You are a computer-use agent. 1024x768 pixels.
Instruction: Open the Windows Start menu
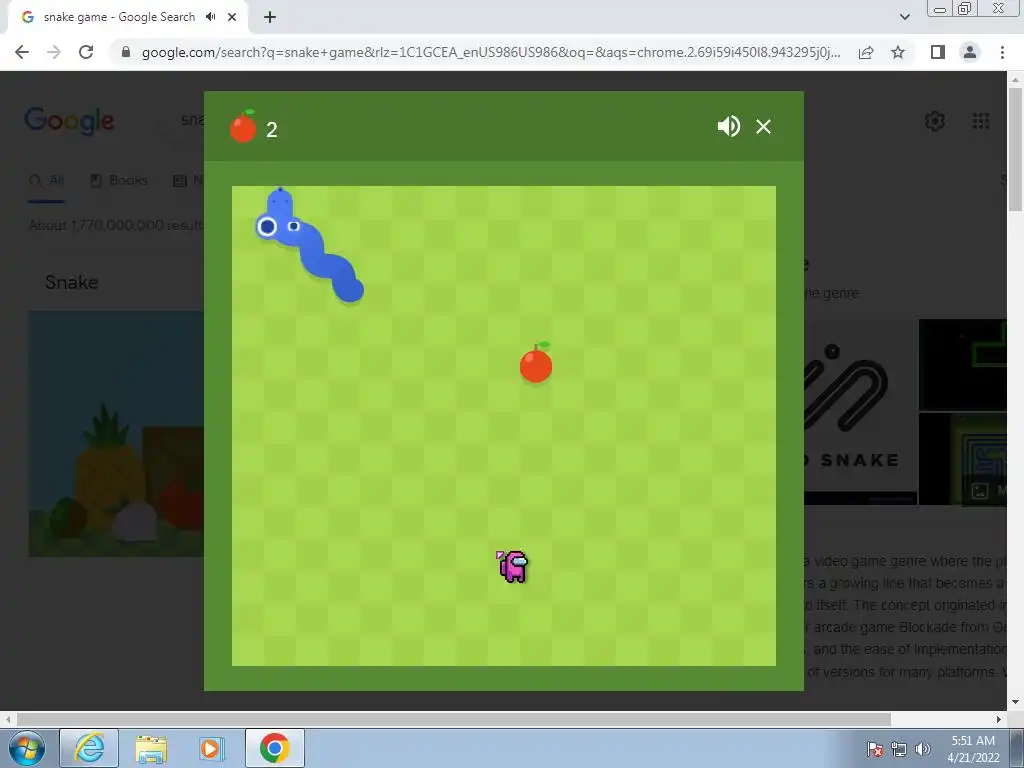26,748
